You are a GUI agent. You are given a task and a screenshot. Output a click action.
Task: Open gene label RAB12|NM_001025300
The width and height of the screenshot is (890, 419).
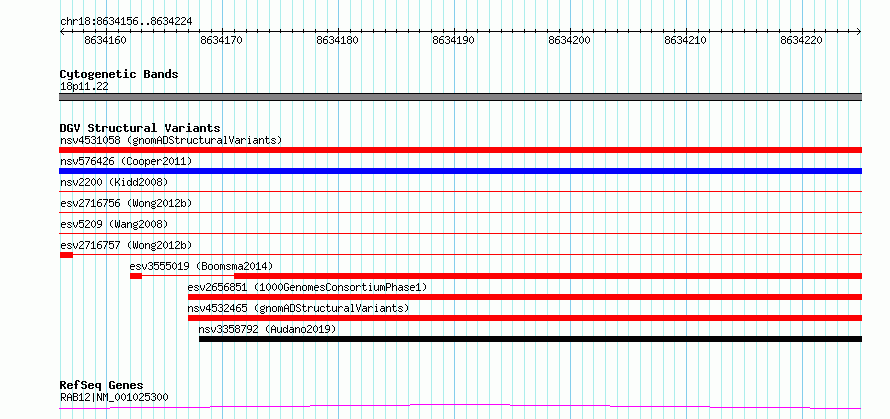point(114,397)
